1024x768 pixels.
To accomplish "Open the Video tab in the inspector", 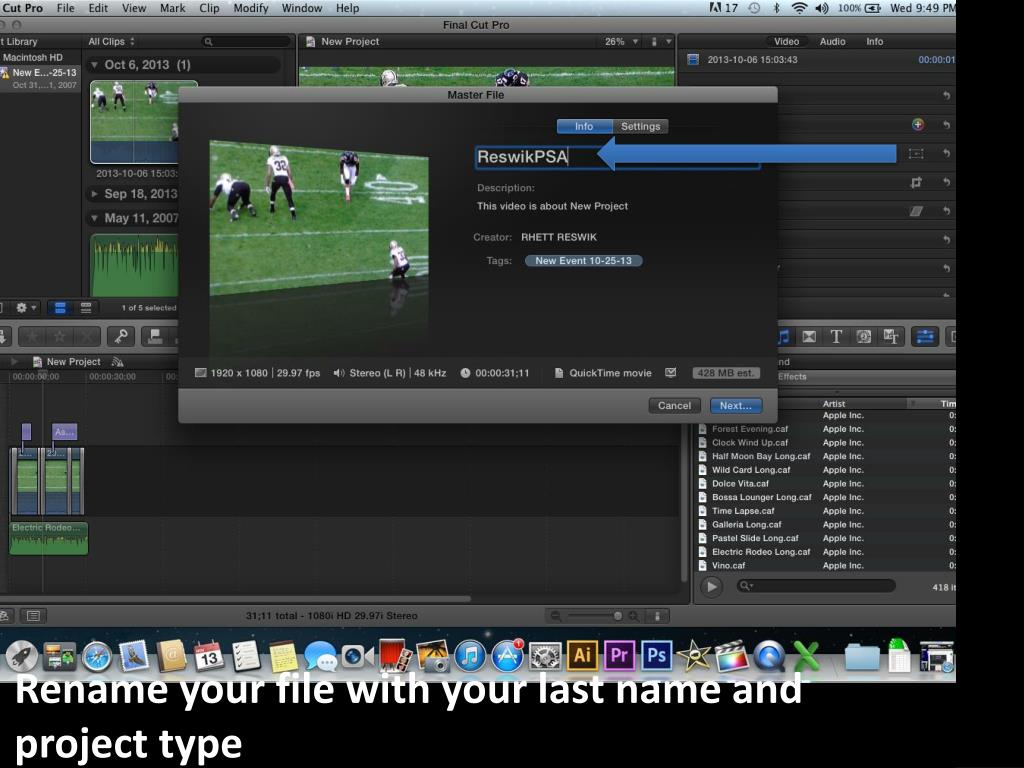I will tap(786, 41).
